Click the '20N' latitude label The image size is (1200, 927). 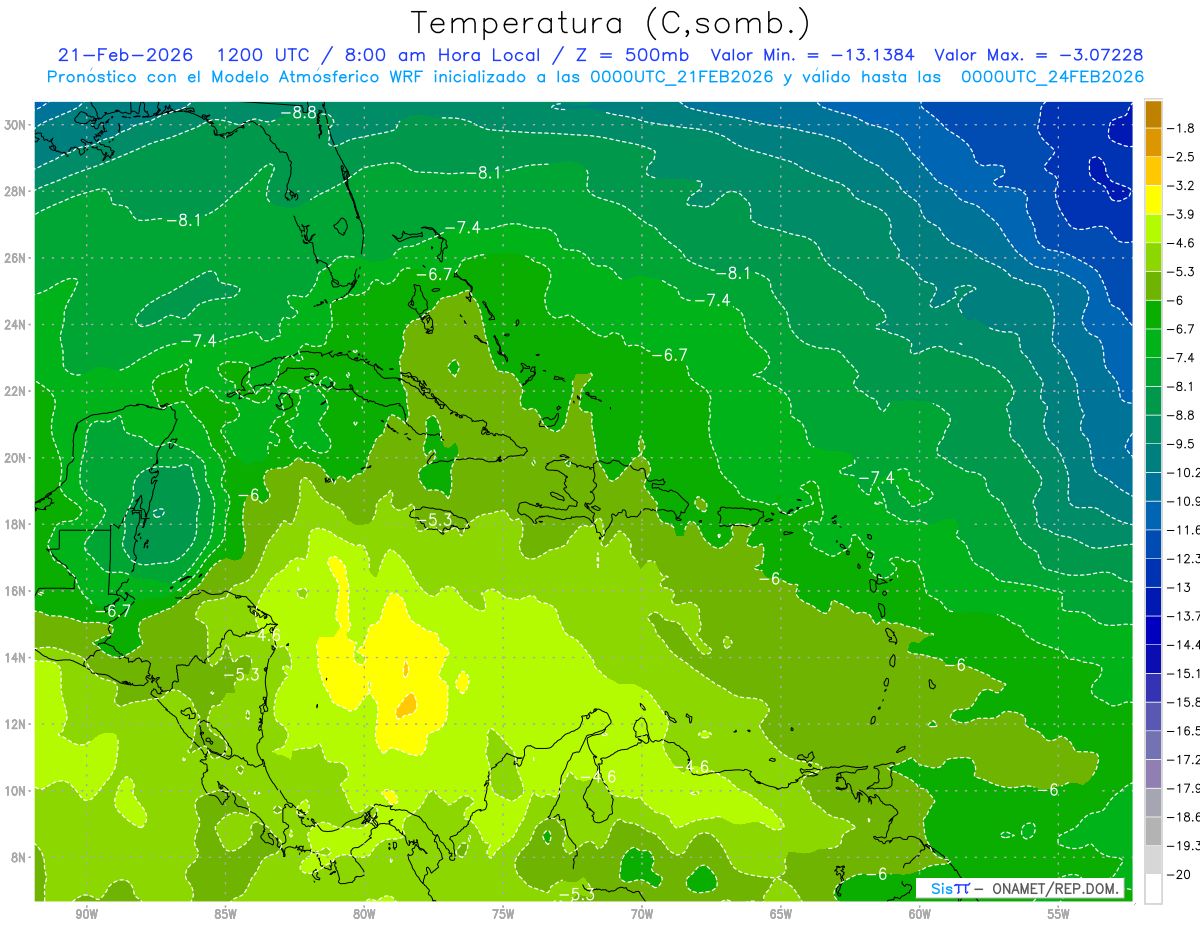coord(15,458)
